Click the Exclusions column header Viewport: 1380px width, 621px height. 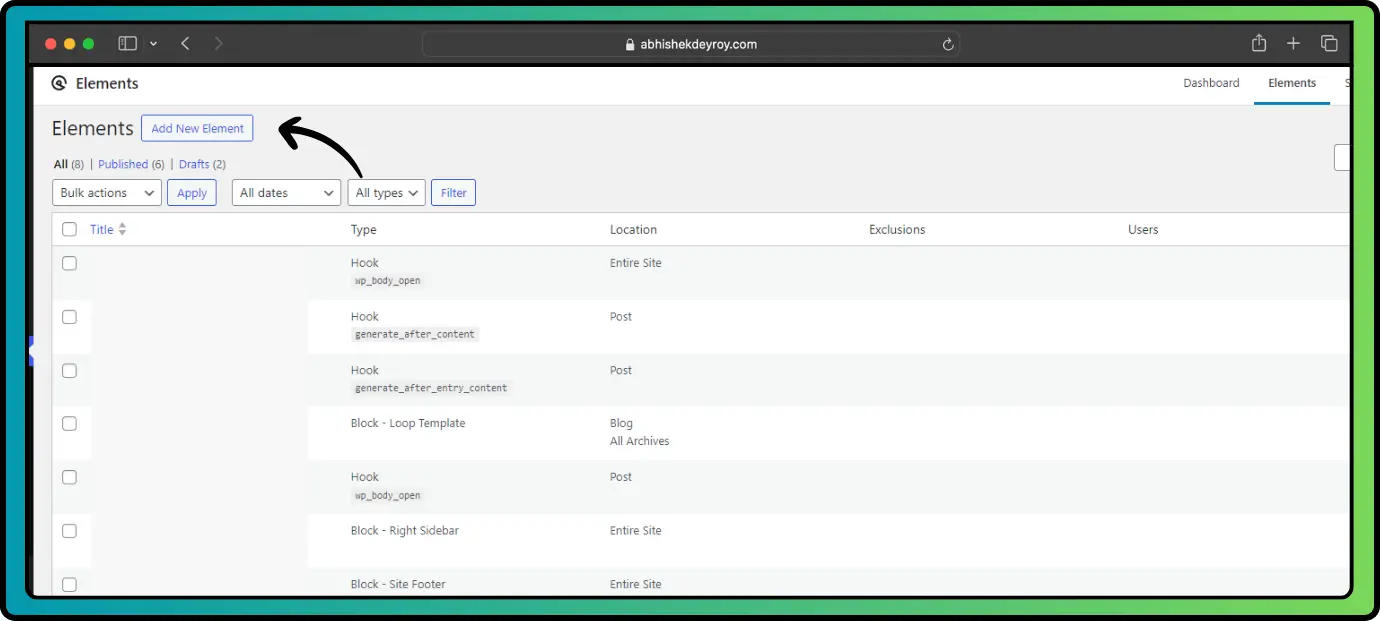pos(897,229)
